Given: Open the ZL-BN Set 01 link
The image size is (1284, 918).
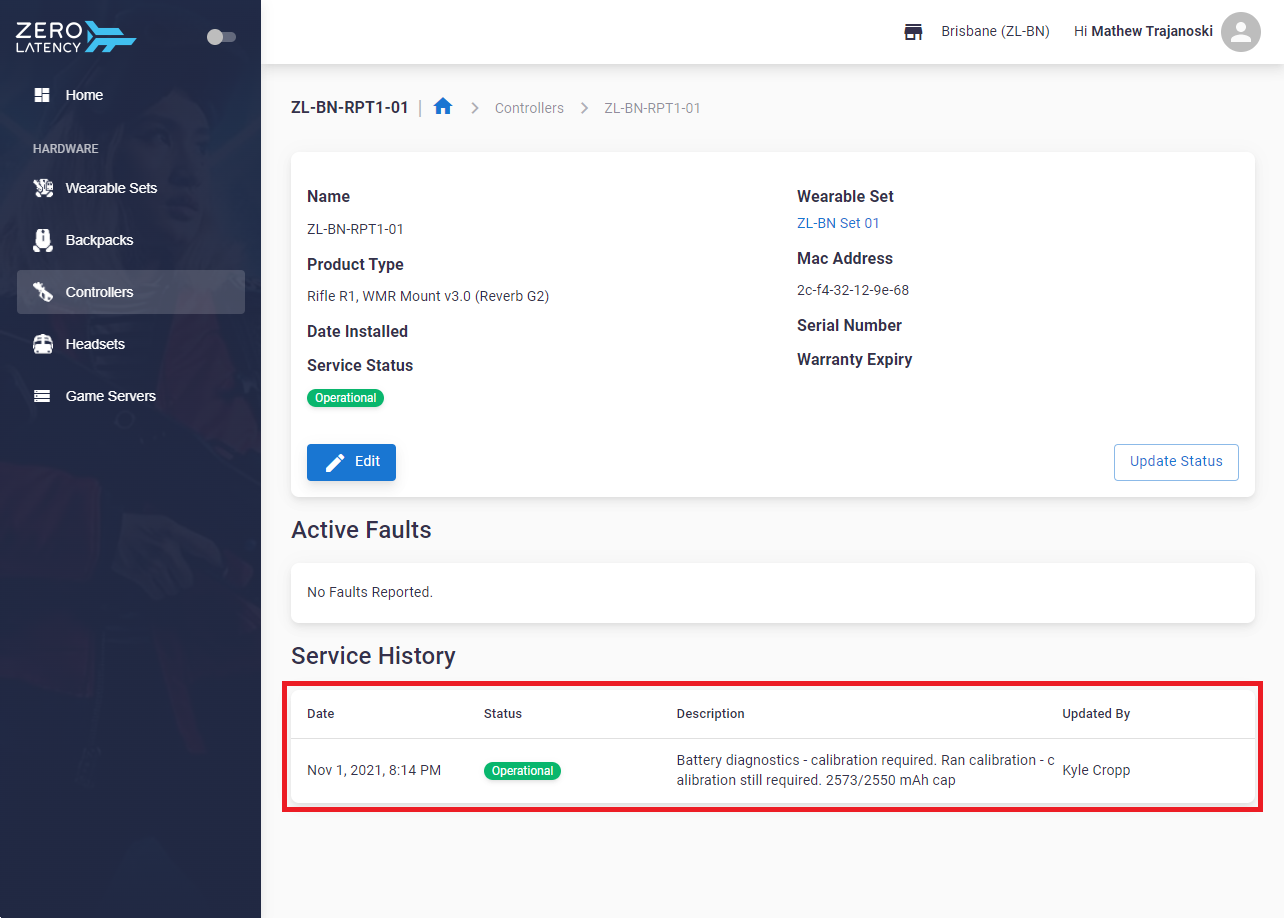Looking at the screenshot, I should pyautogui.click(x=838, y=223).
